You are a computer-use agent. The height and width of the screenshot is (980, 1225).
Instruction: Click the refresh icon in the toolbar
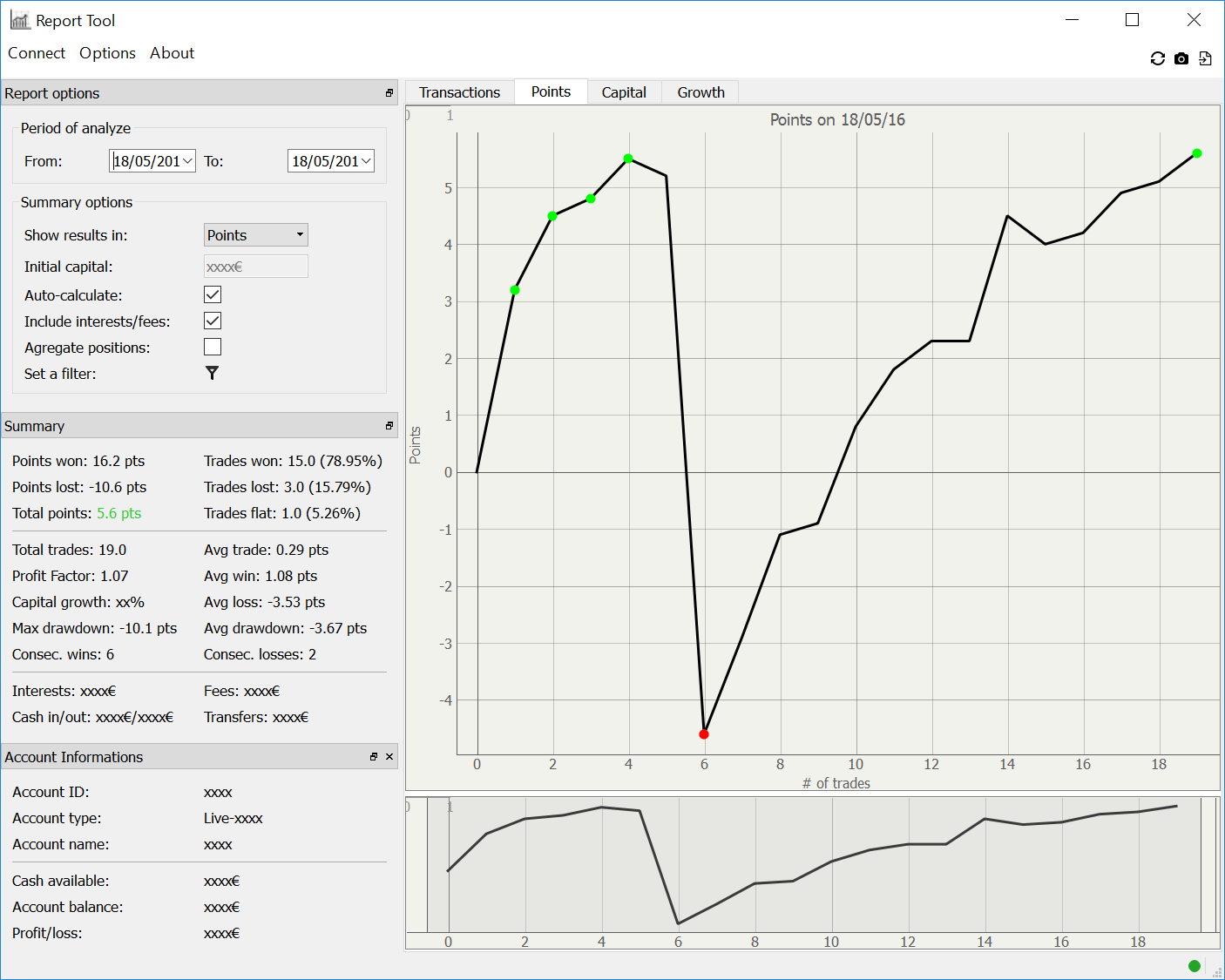tap(1157, 58)
